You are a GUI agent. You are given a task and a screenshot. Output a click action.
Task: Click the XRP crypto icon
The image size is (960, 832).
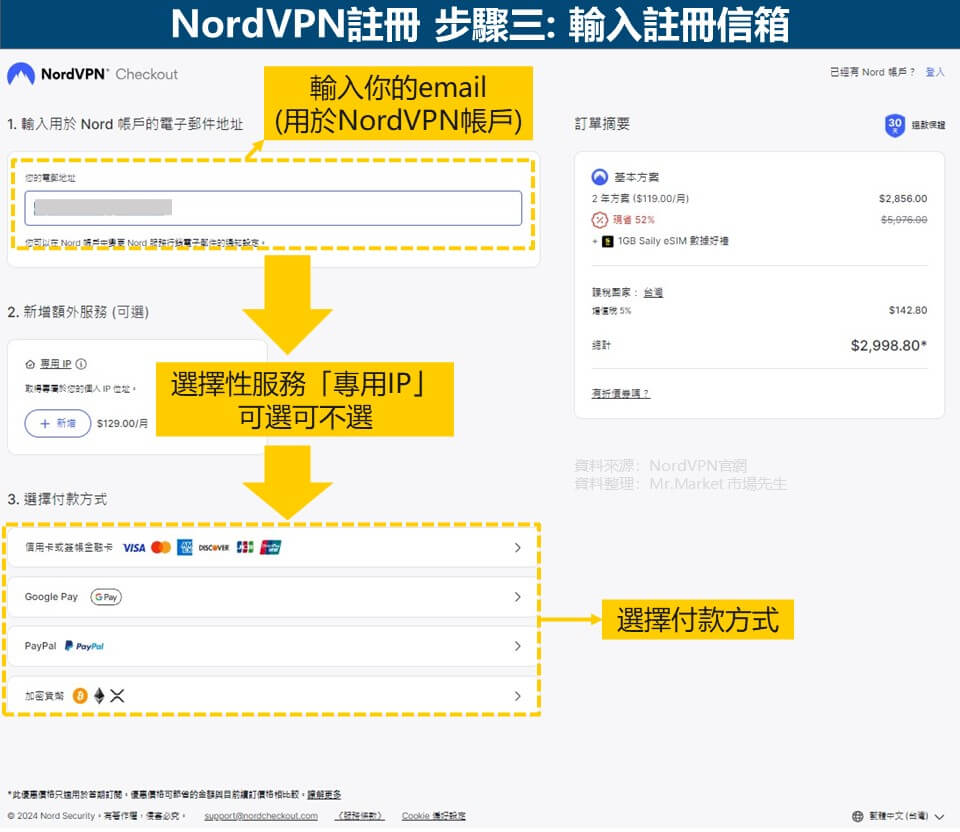click(117, 697)
